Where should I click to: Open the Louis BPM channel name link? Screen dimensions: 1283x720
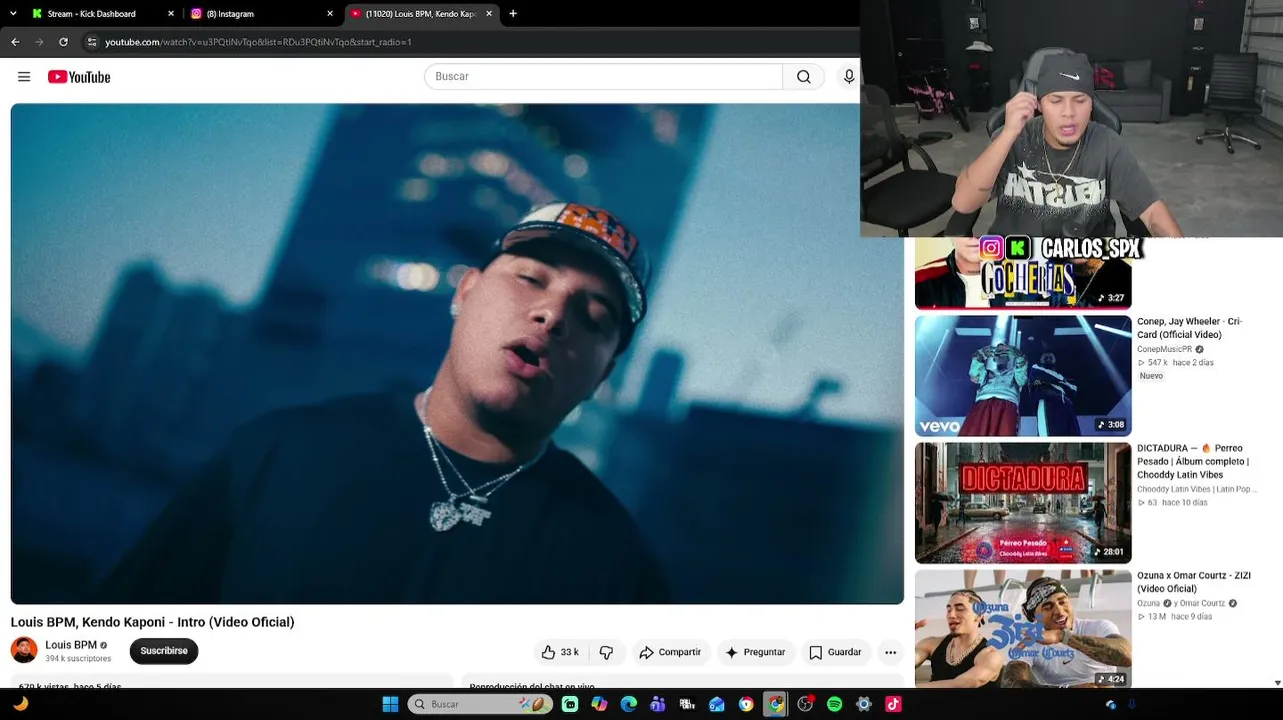71,645
